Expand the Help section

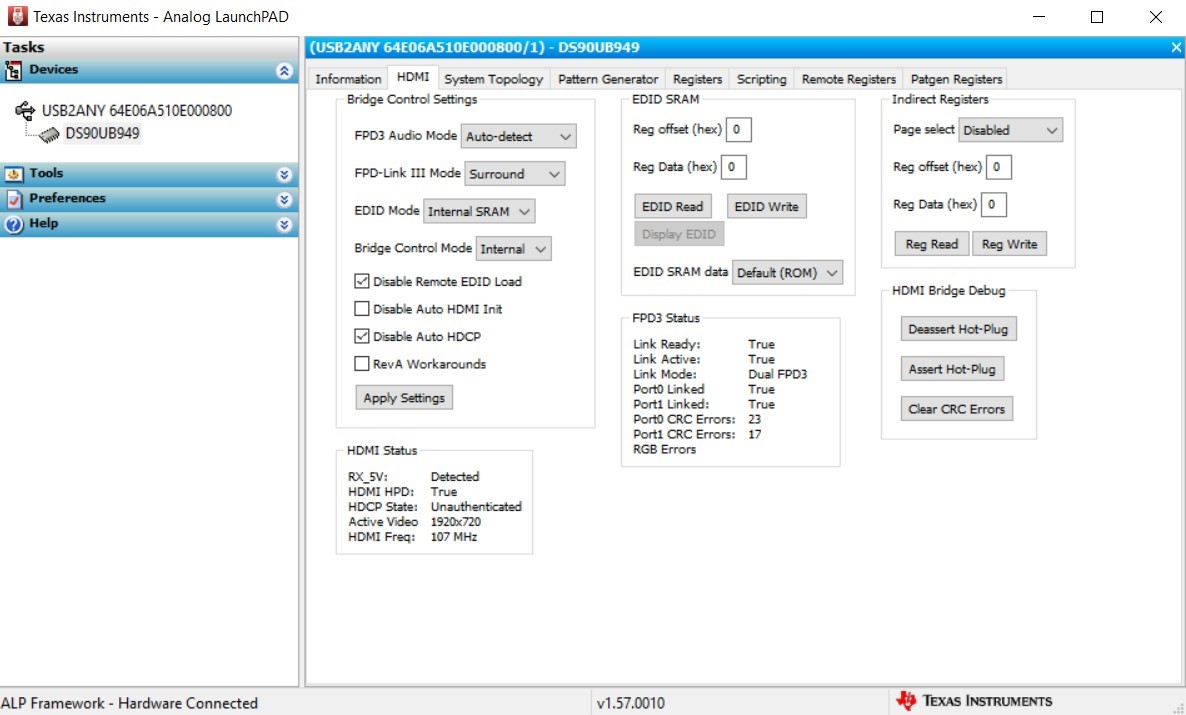coord(284,225)
